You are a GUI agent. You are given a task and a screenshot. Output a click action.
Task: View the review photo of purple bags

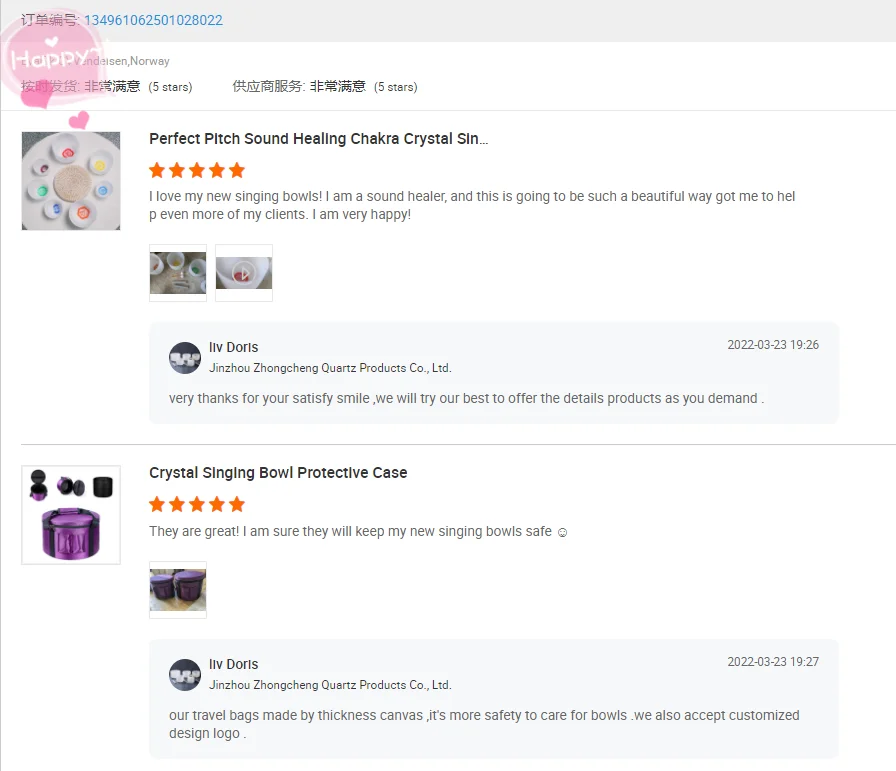click(178, 590)
